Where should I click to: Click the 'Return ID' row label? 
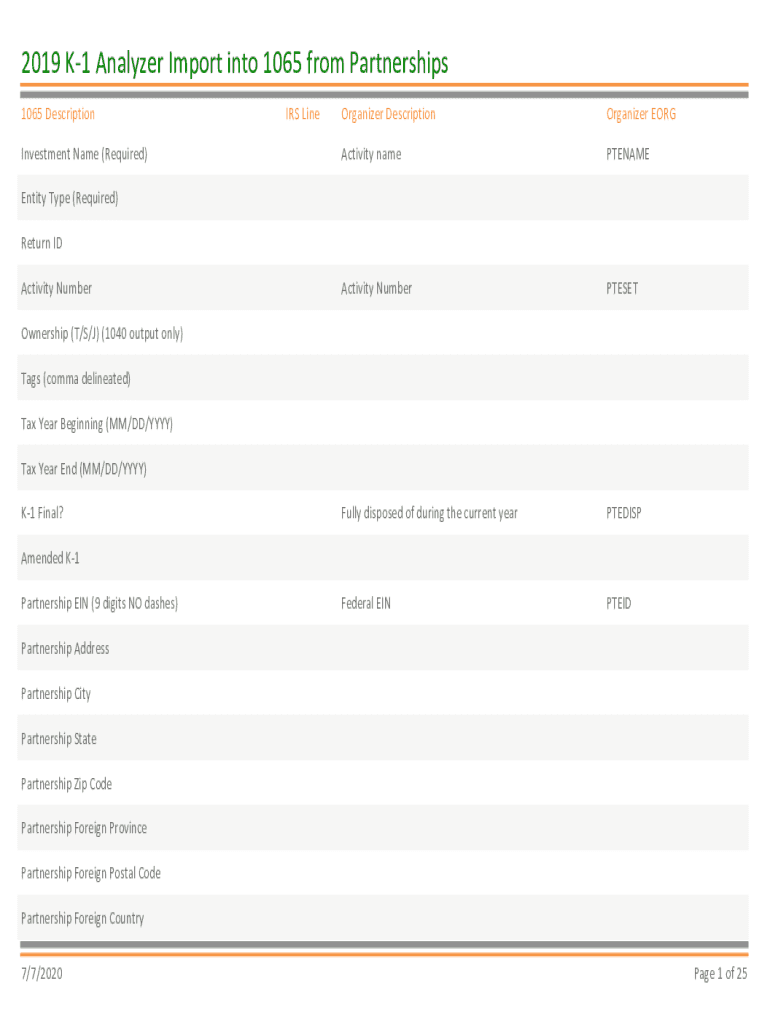point(42,243)
